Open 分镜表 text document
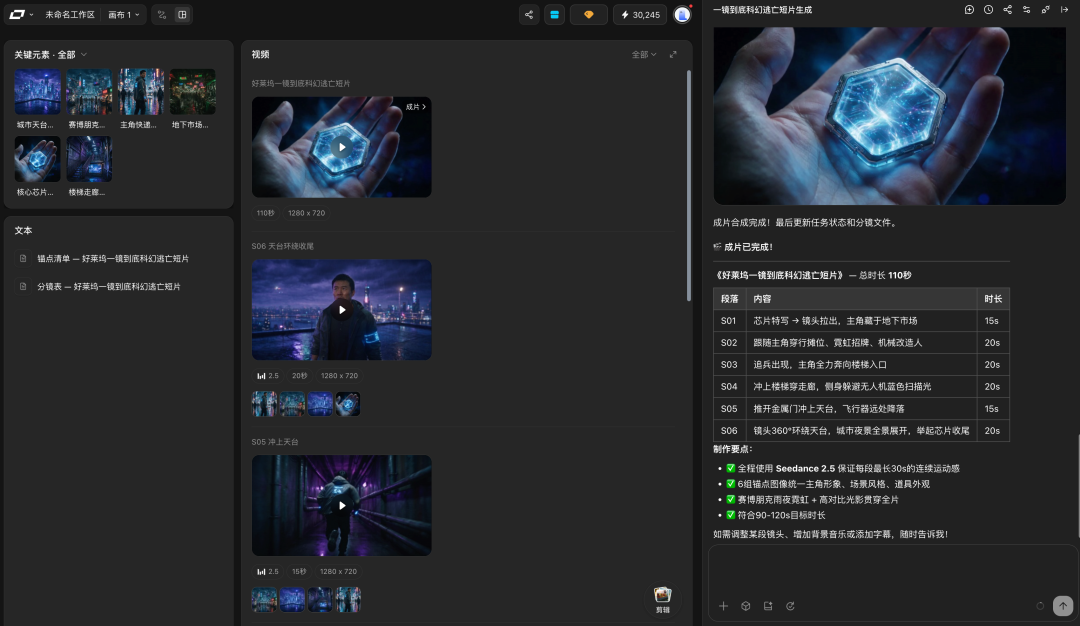Image resolution: width=1080 pixels, height=626 pixels. (109, 286)
